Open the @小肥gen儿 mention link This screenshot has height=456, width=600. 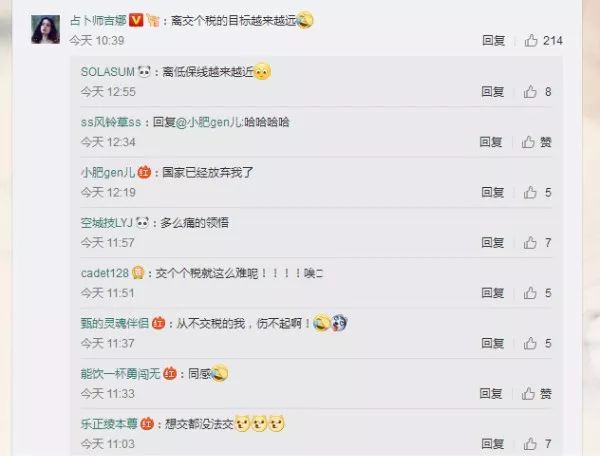(x=209, y=122)
